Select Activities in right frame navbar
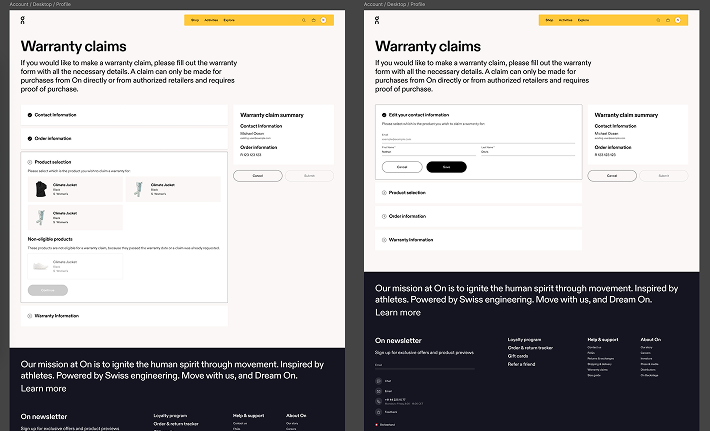This screenshot has height=431, width=710. pos(566,20)
